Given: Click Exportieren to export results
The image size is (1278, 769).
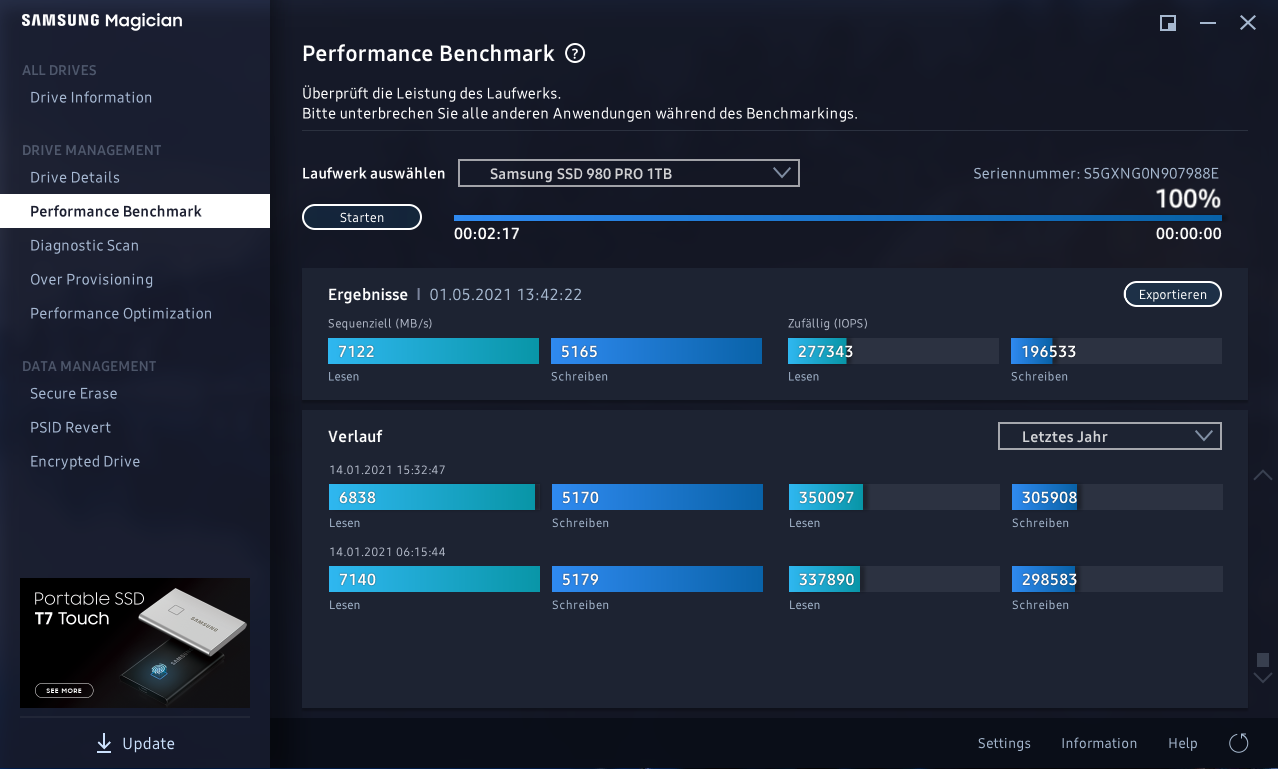Looking at the screenshot, I should pyautogui.click(x=1173, y=294).
